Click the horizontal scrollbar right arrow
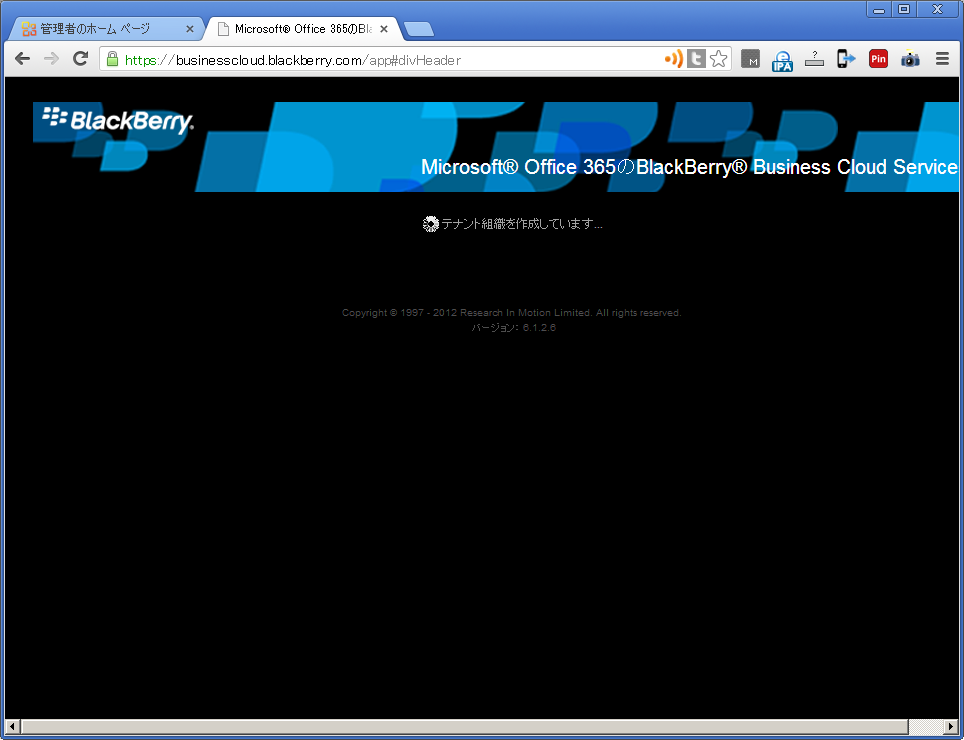Screen dimensions: 964x740 (952, 727)
